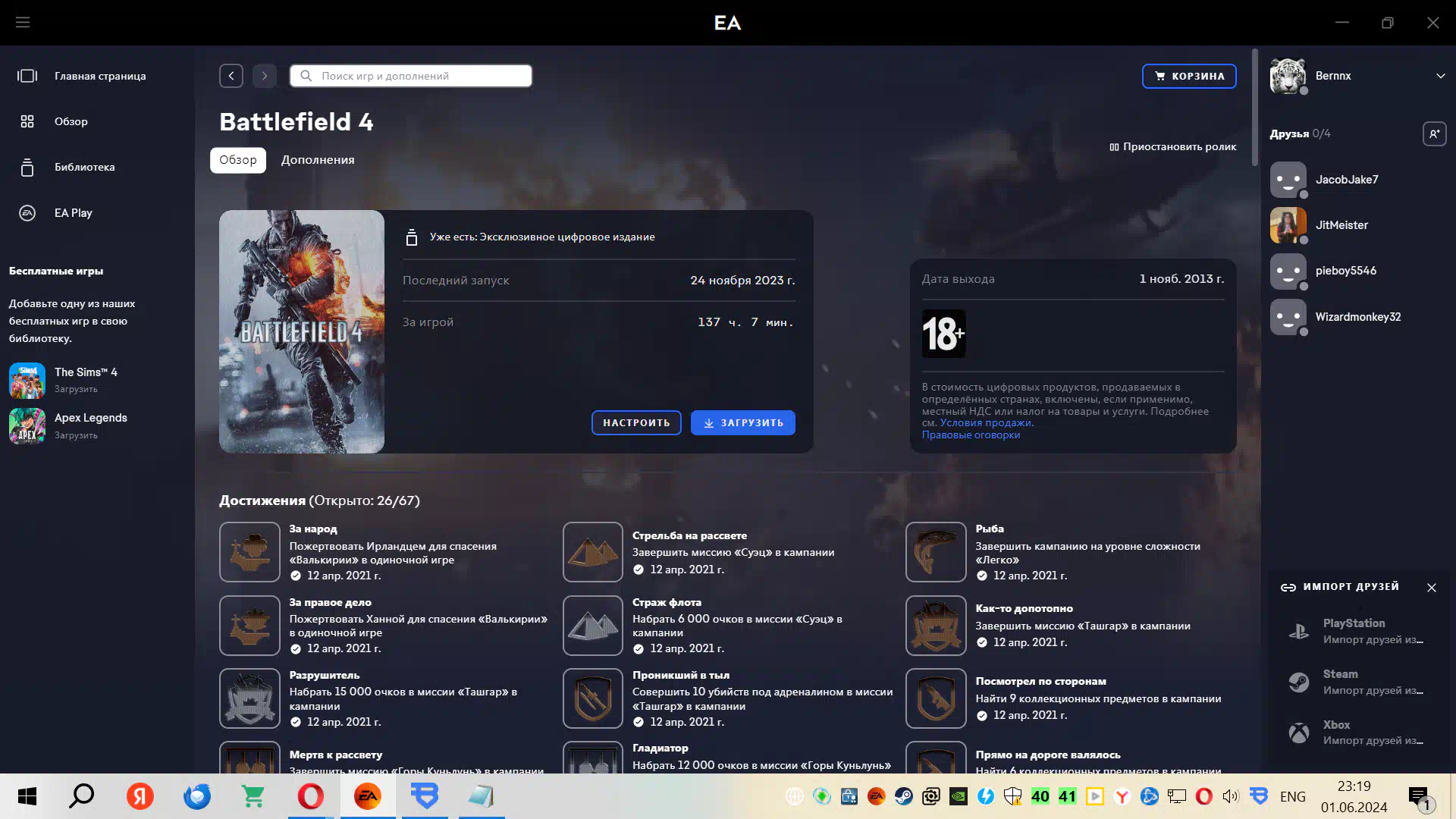This screenshot has width=1456, height=819.
Task: Open the notification center icon
Action: click(1419, 796)
